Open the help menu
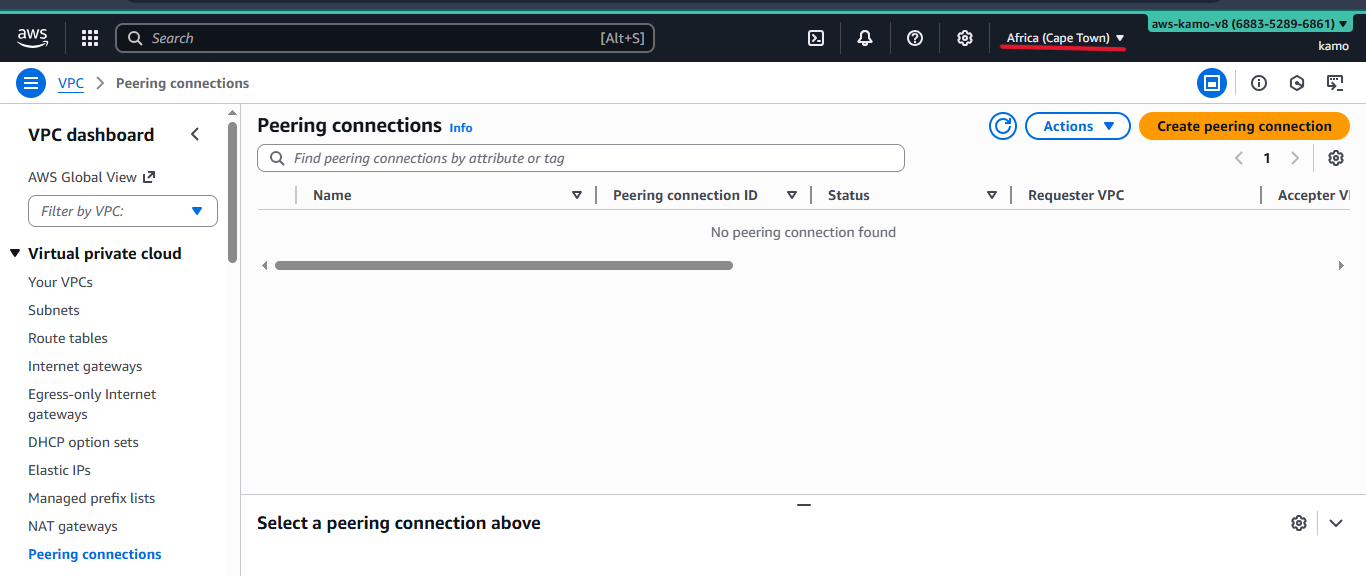 click(914, 37)
